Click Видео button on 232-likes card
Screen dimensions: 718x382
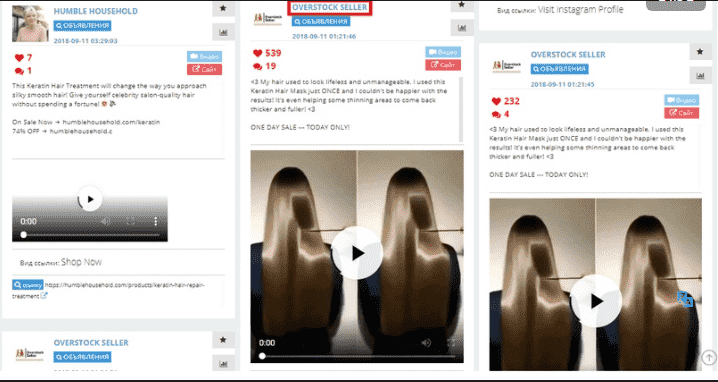(681, 100)
